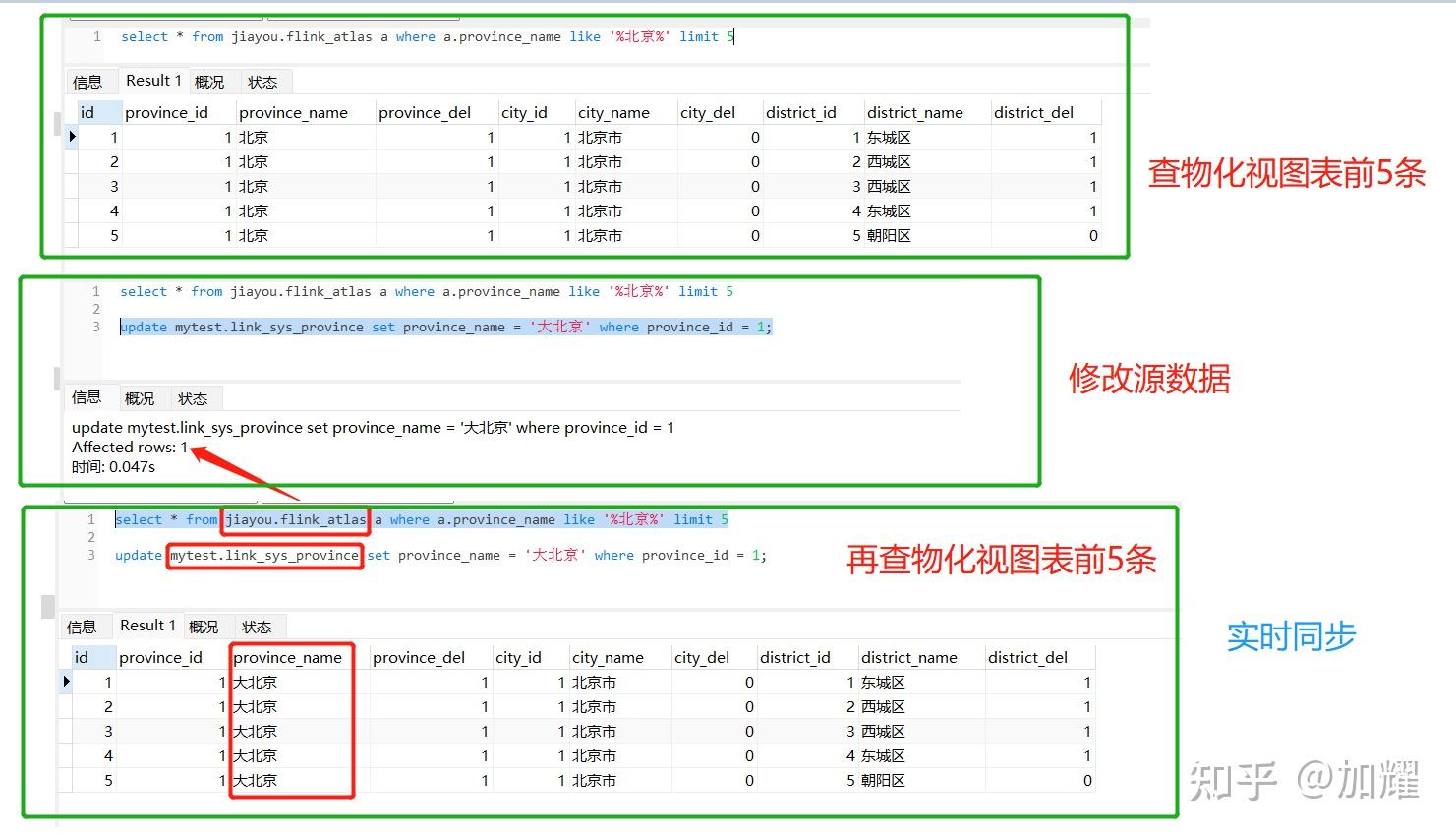Click the district_del column header in the top grid
This screenshot has height=839, width=1456.
(1034, 111)
